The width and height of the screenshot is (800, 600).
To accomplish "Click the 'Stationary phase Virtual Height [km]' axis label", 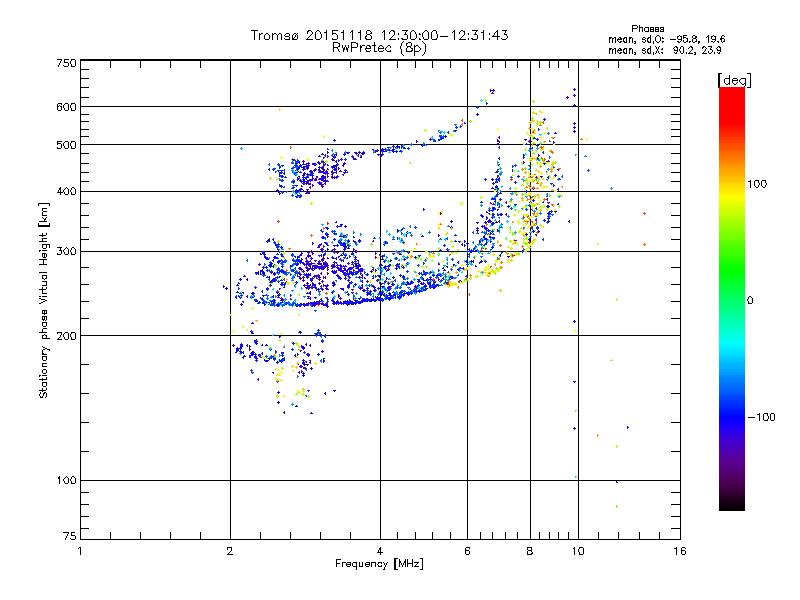I will (x=43, y=301).
